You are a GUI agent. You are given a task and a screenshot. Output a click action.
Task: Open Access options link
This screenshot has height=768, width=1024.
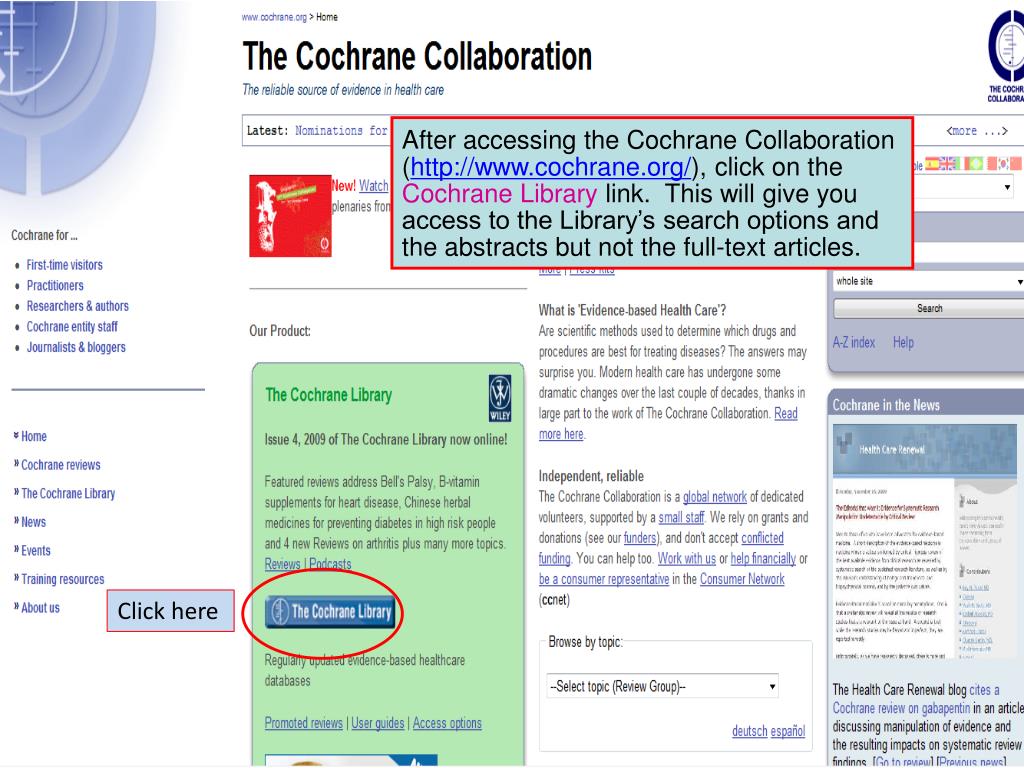pos(447,723)
